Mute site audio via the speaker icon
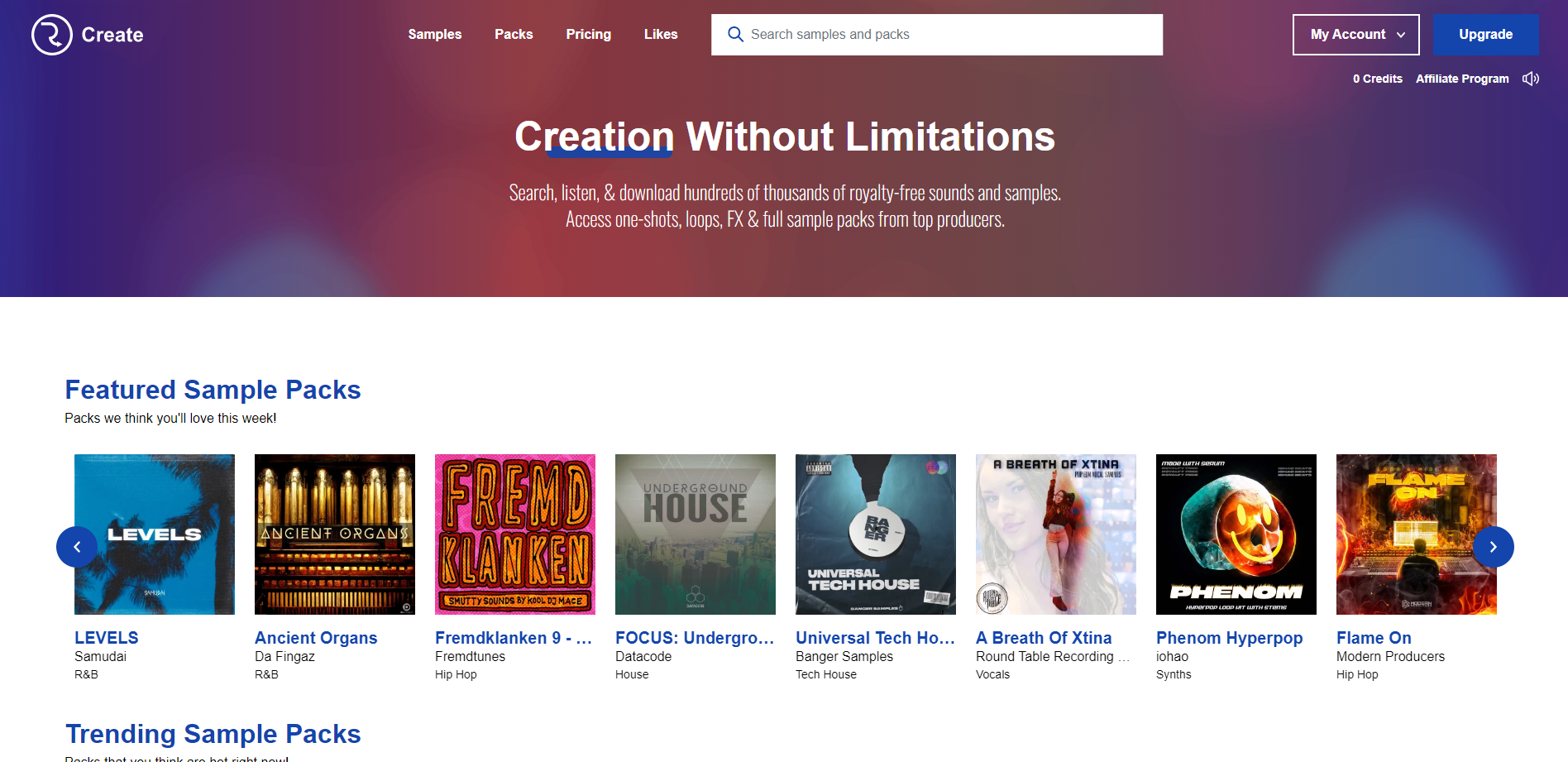1568x762 pixels. pos(1531,78)
